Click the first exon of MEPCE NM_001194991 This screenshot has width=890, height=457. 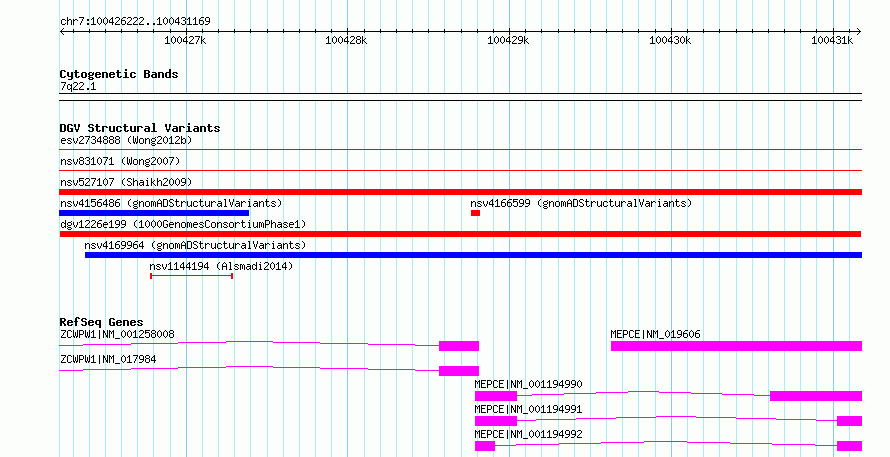coord(496,421)
